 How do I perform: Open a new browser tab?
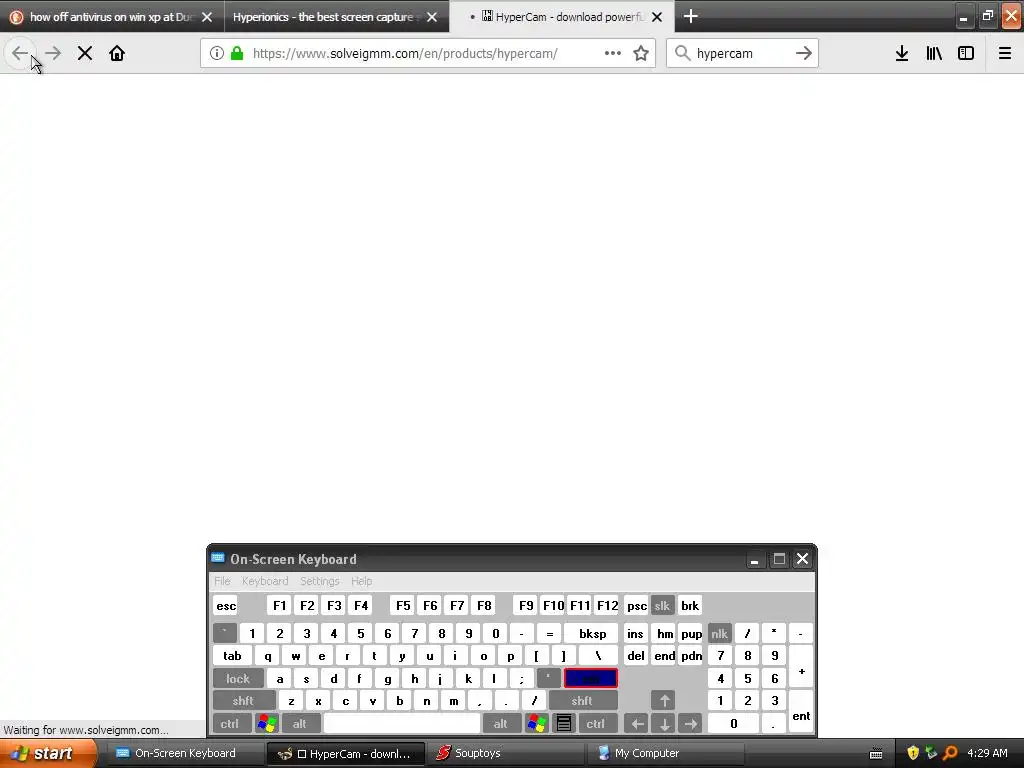pyautogui.click(x=690, y=16)
